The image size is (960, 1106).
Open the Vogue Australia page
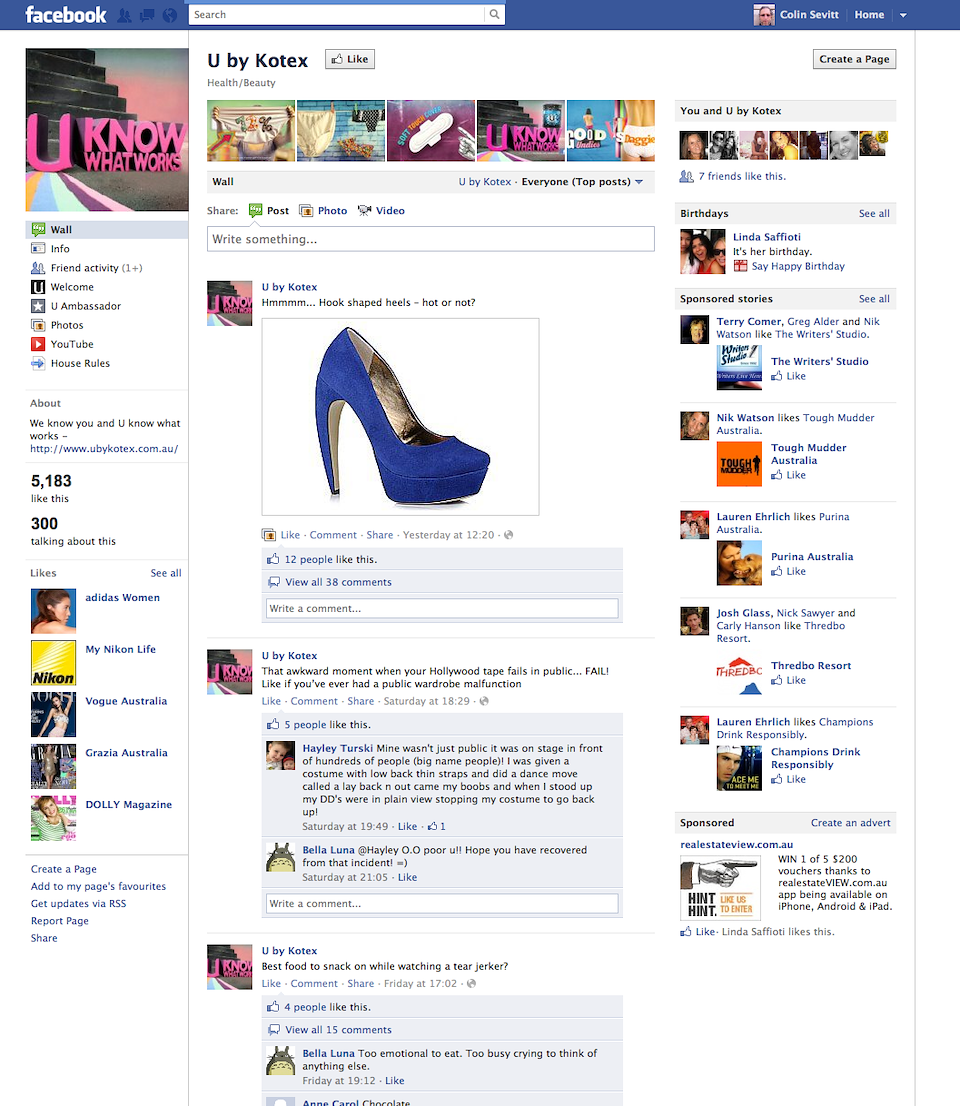(126, 701)
